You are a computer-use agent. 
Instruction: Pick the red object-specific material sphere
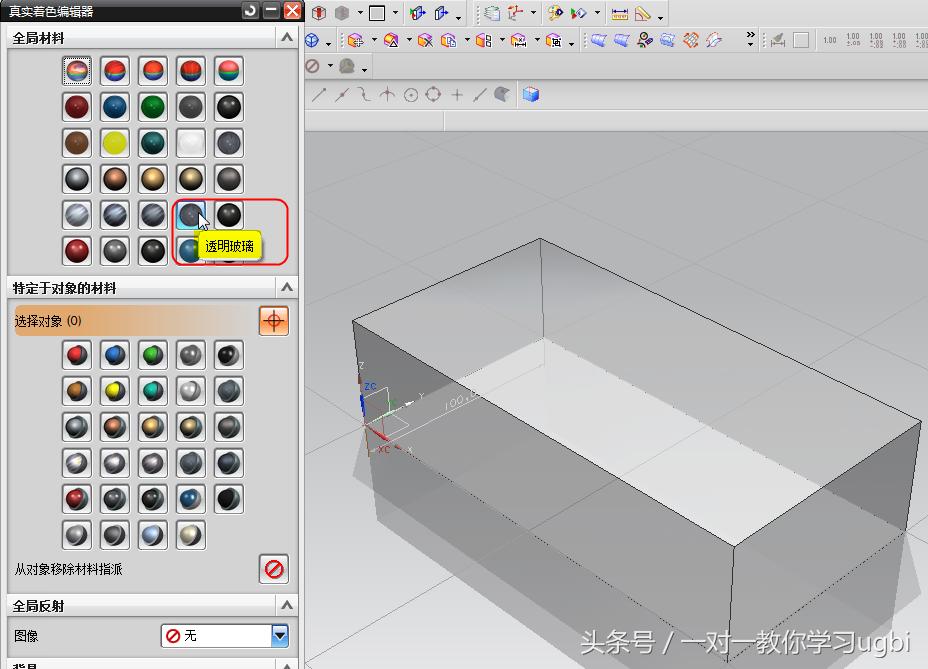77,355
